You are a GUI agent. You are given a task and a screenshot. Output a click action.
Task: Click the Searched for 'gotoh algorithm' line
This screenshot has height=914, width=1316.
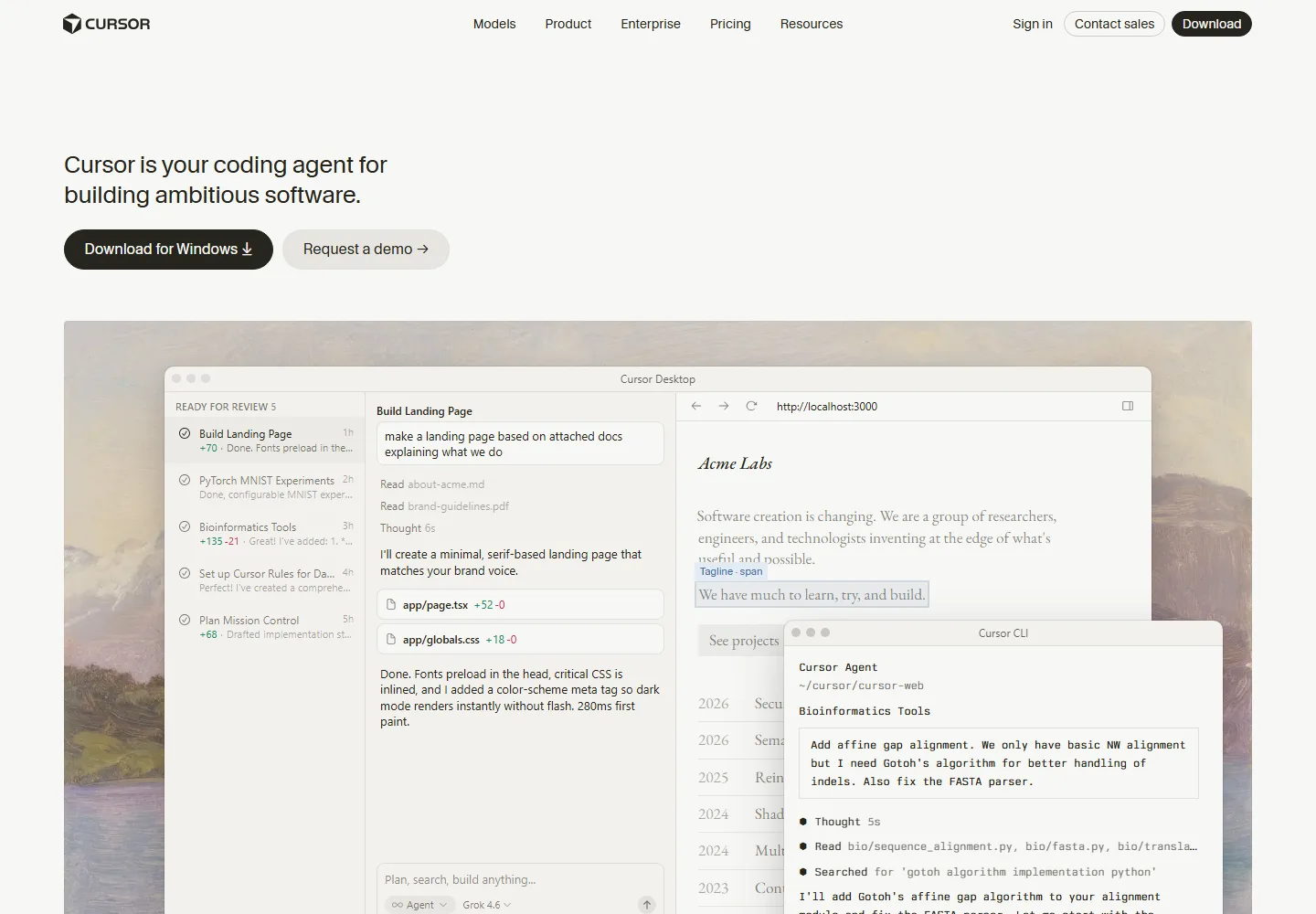pyautogui.click(x=978, y=872)
